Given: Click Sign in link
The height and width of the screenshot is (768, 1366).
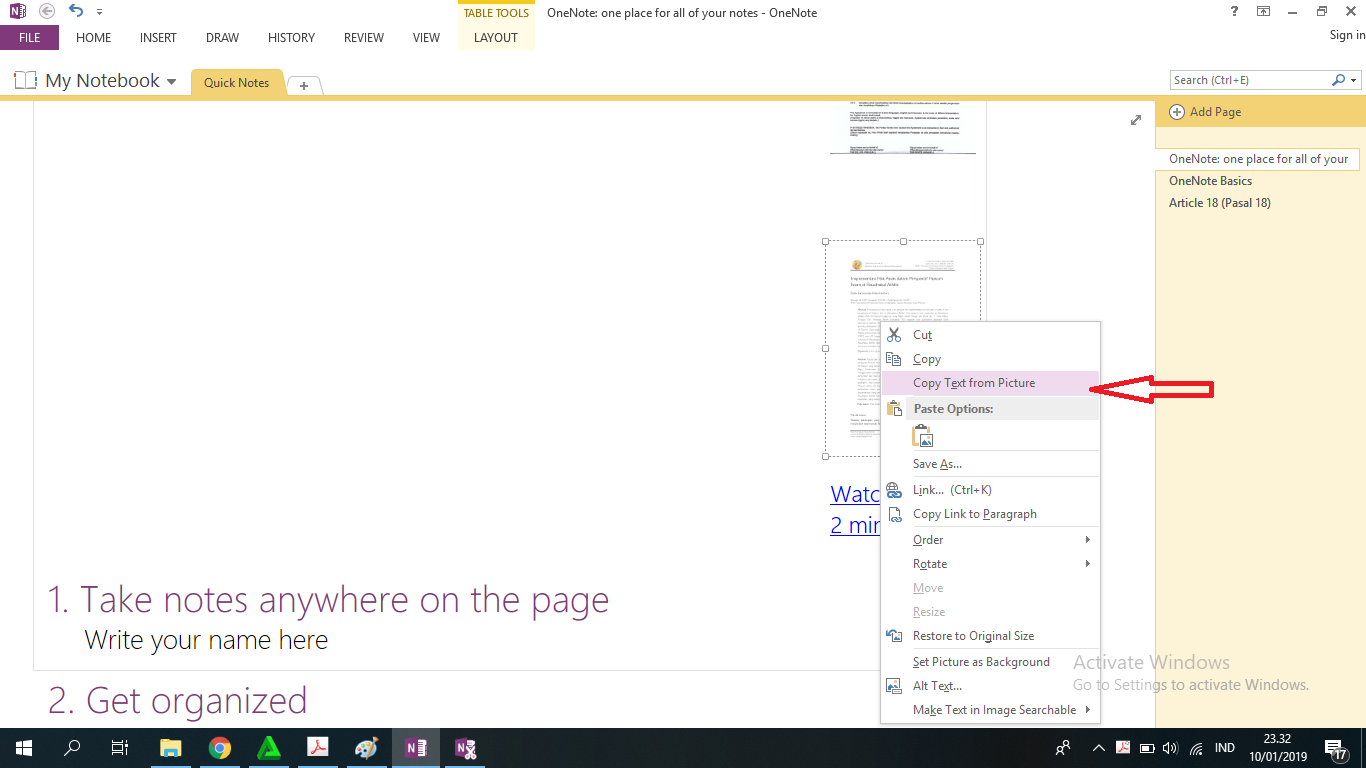Looking at the screenshot, I should click(1346, 35).
